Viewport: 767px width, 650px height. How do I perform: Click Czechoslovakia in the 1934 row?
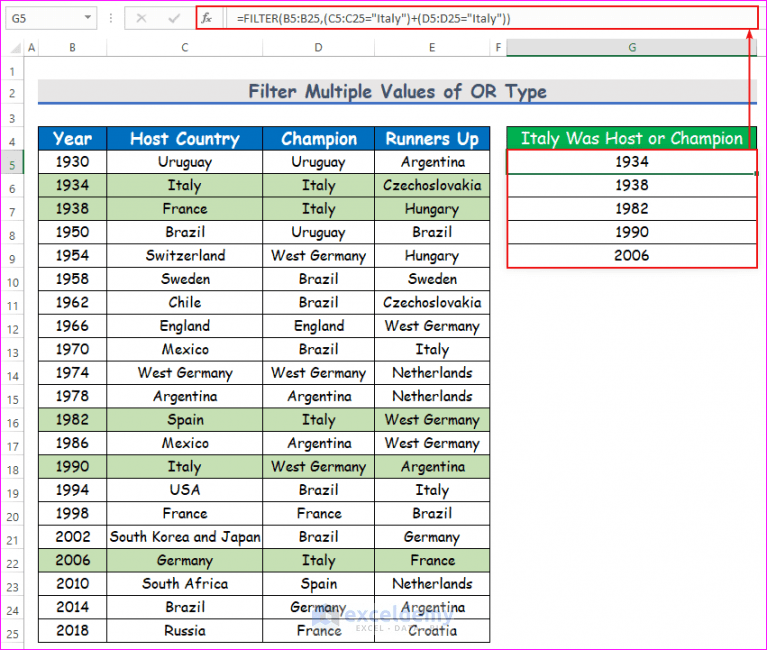click(432, 185)
